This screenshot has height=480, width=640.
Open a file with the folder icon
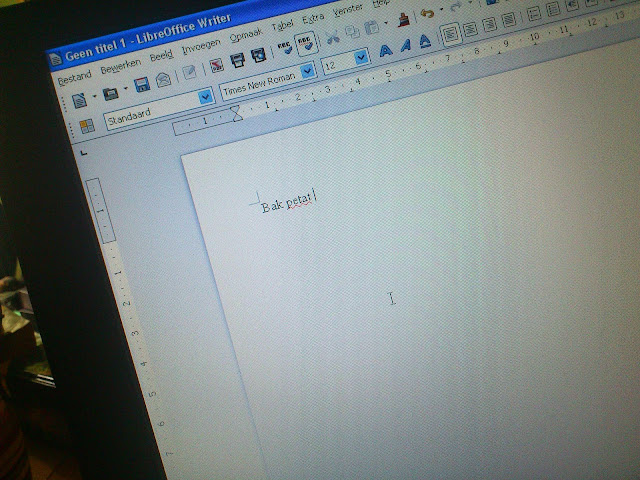110,94
